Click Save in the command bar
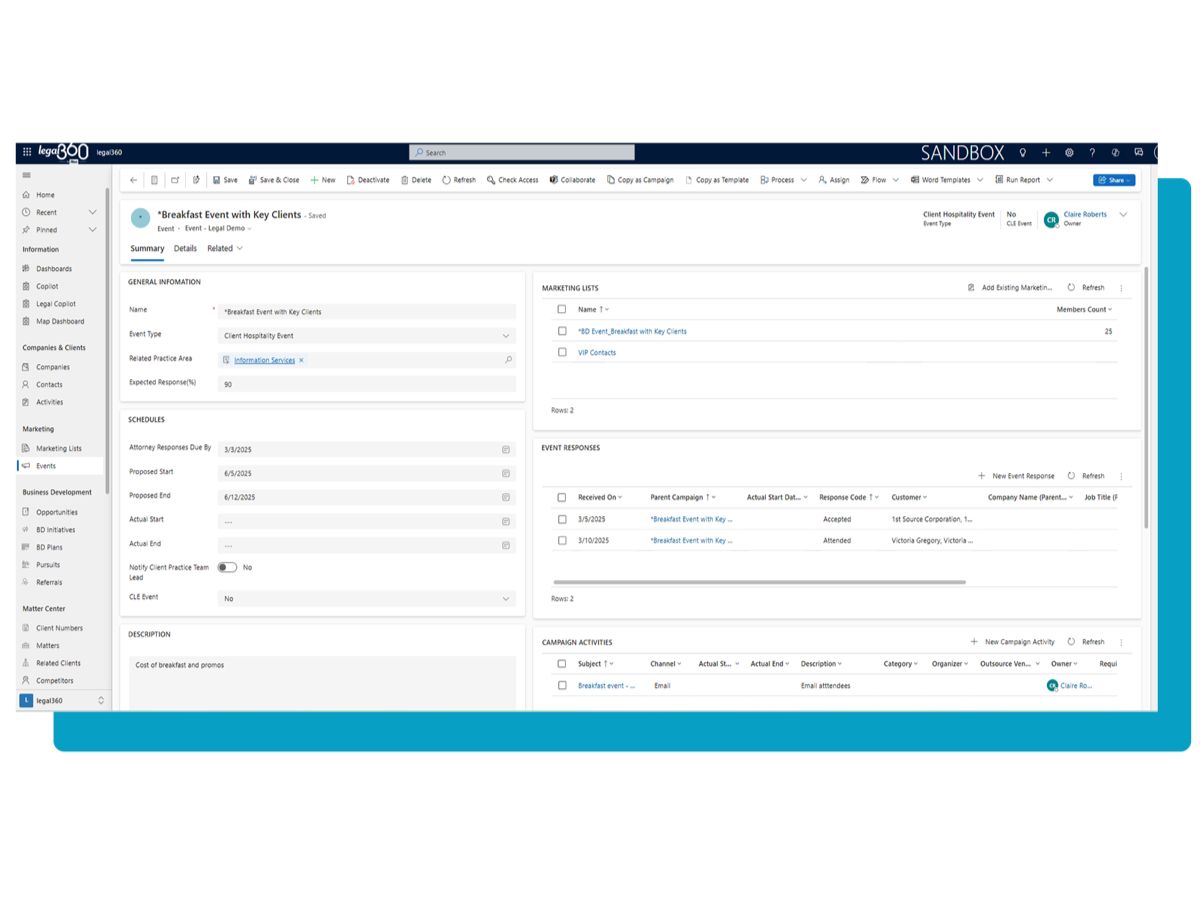 [224, 180]
